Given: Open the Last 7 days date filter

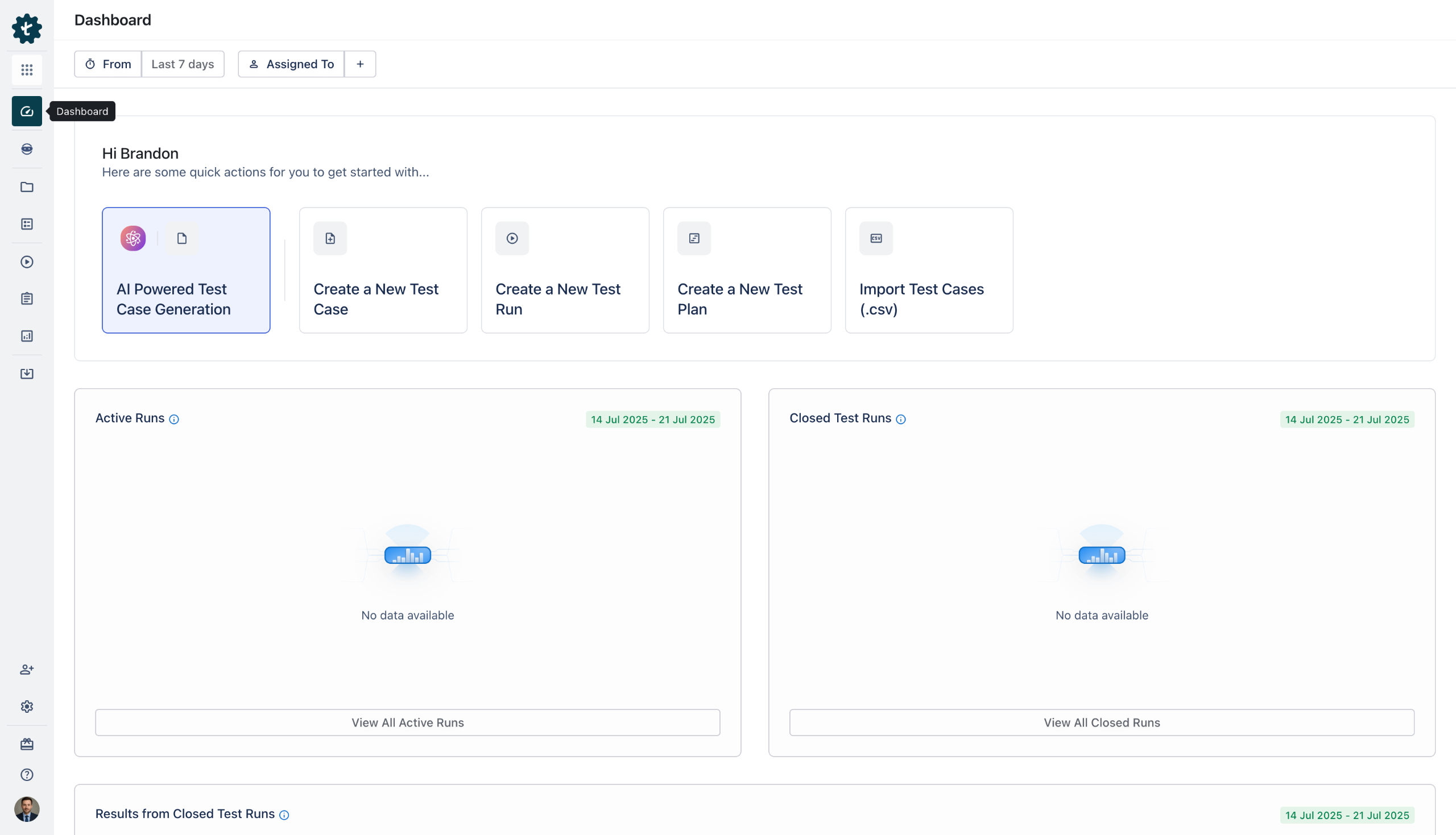Looking at the screenshot, I should pyautogui.click(x=183, y=64).
